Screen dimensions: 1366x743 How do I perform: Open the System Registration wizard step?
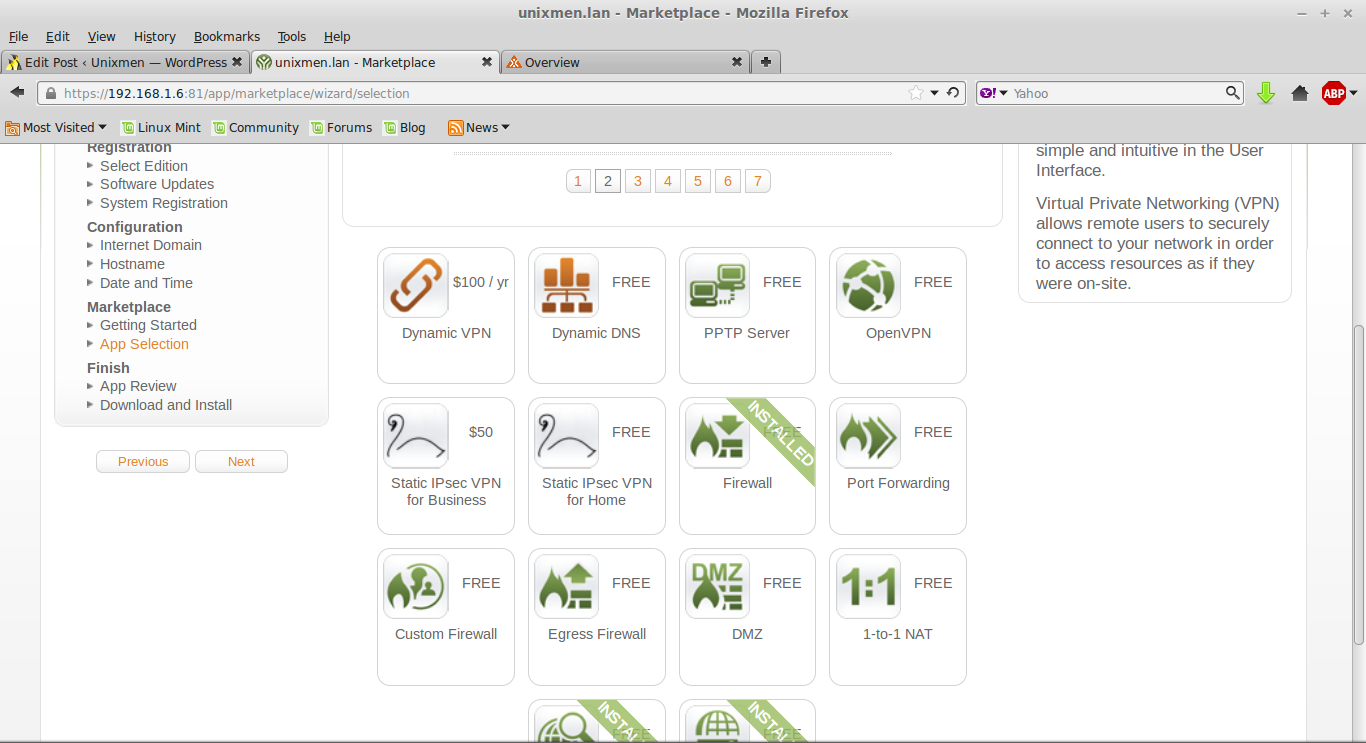(x=164, y=203)
